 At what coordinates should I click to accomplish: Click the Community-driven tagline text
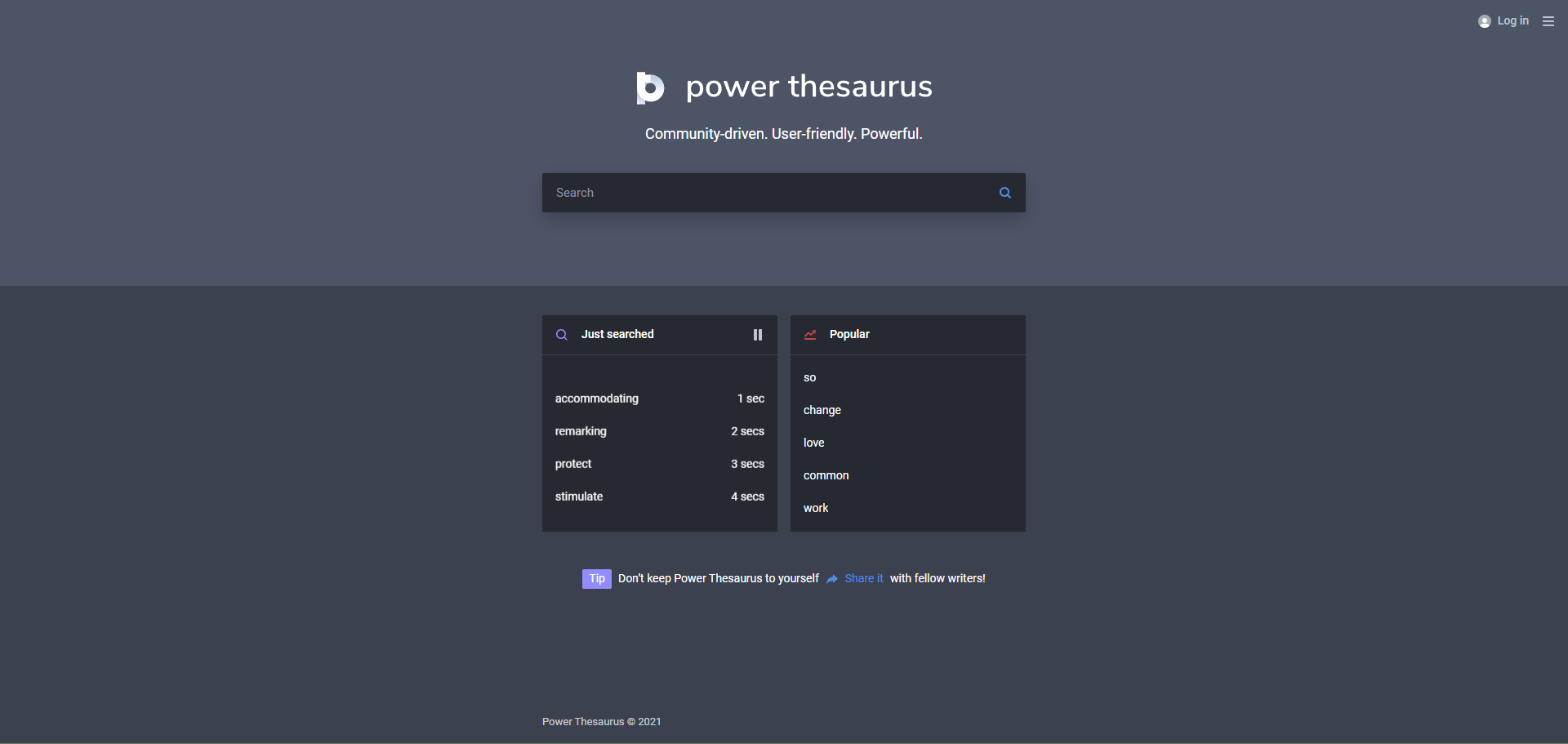click(784, 134)
